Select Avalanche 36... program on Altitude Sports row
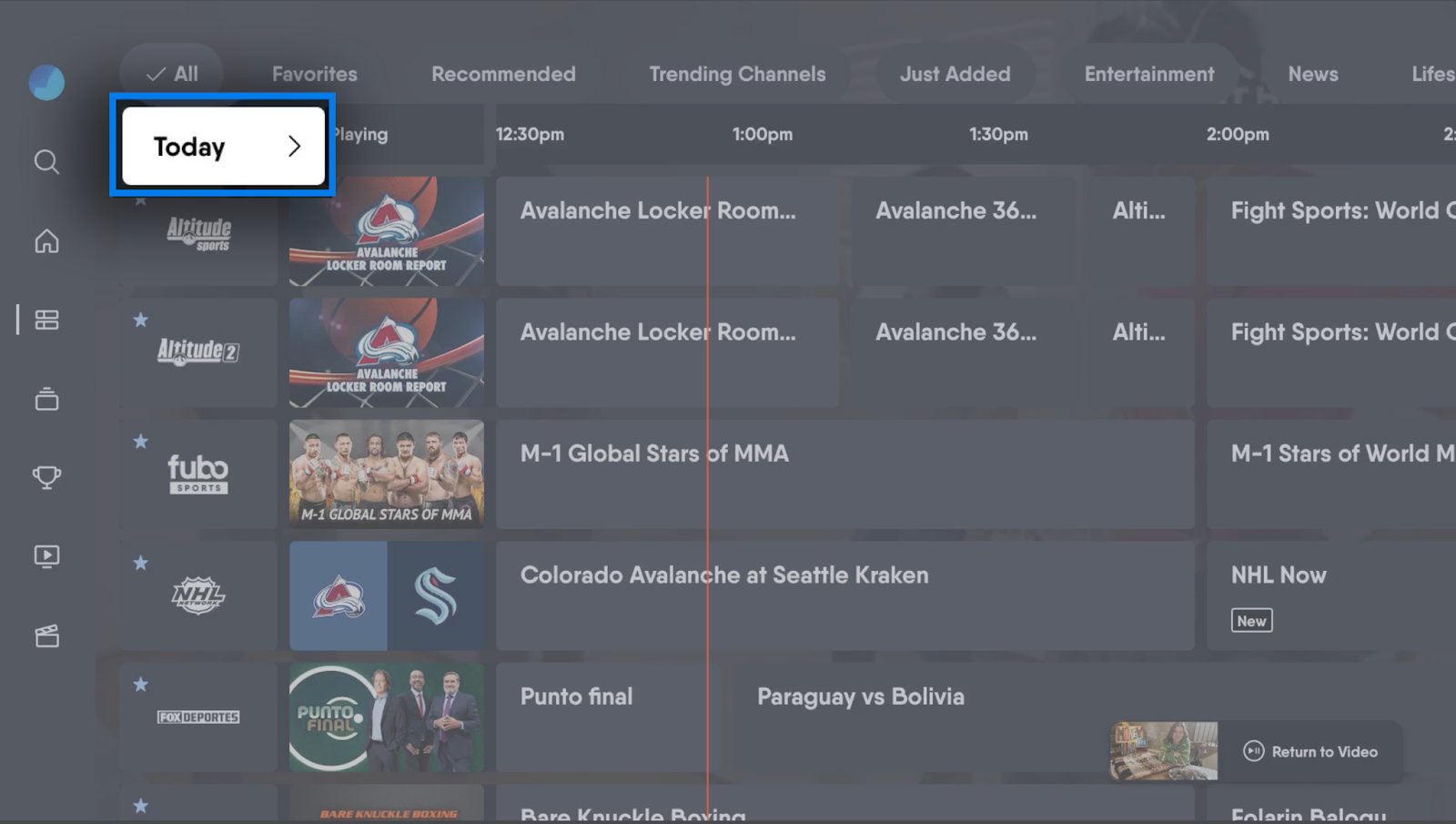This screenshot has width=1456, height=824. coord(963,231)
